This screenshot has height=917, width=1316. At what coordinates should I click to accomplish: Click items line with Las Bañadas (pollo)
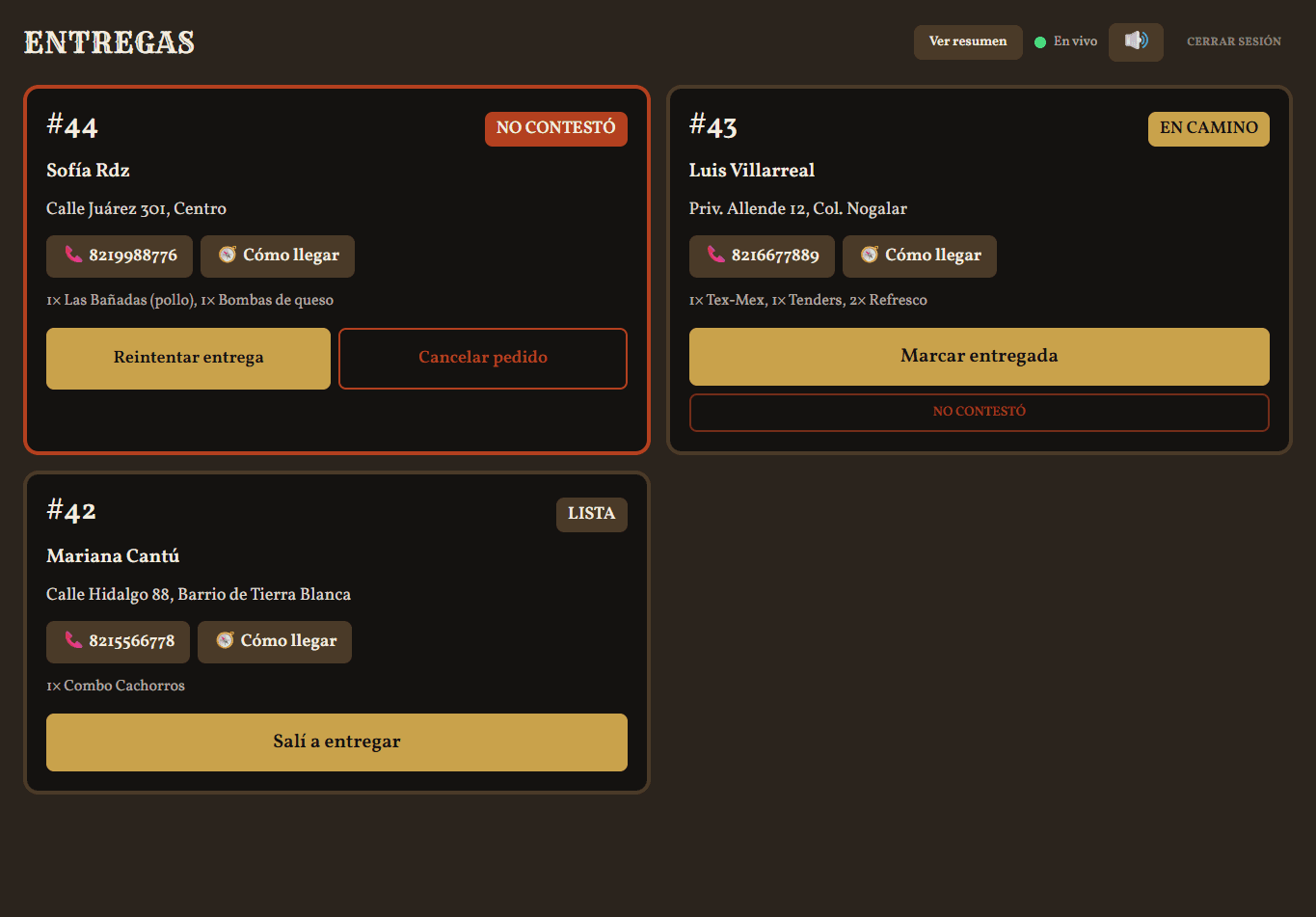pyautogui.click(x=190, y=301)
